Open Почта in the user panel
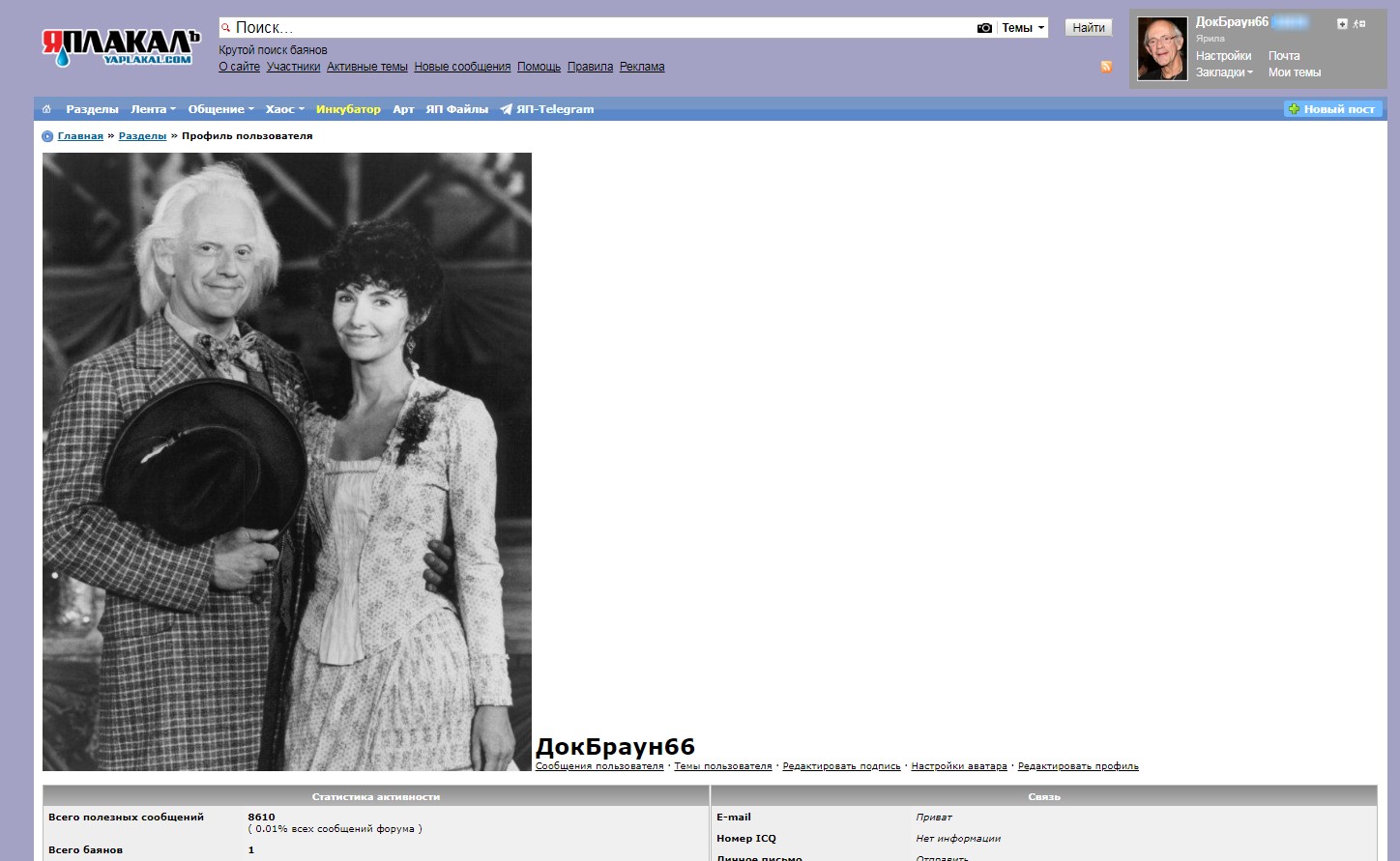 click(x=1284, y=56)
